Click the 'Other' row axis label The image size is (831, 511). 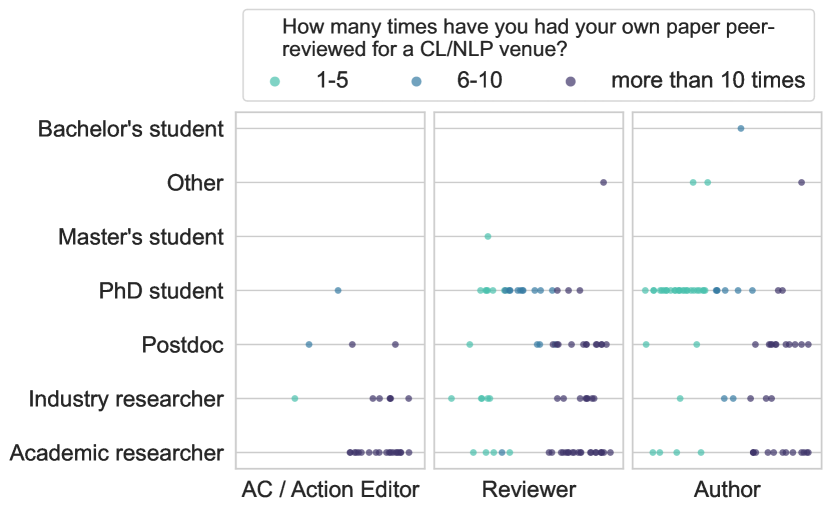pos(196,183)
